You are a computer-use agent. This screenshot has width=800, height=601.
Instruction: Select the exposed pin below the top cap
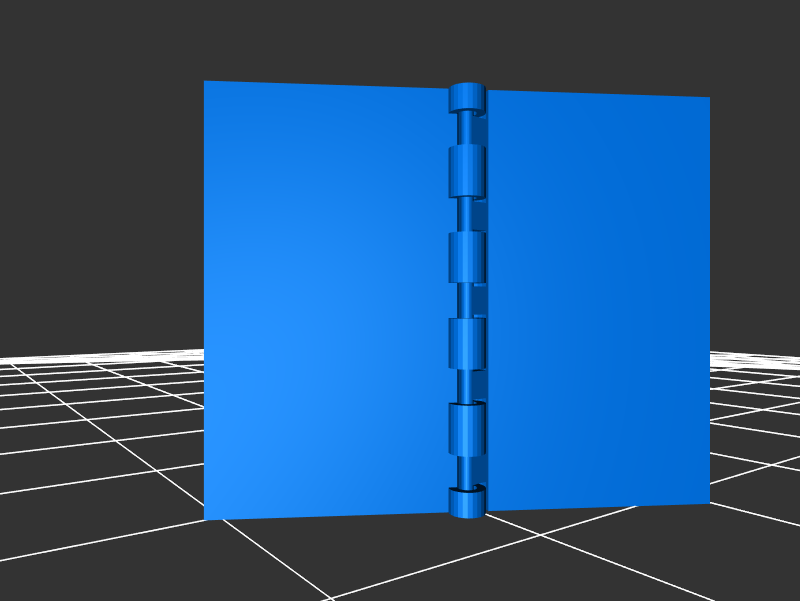coord(466,128)
